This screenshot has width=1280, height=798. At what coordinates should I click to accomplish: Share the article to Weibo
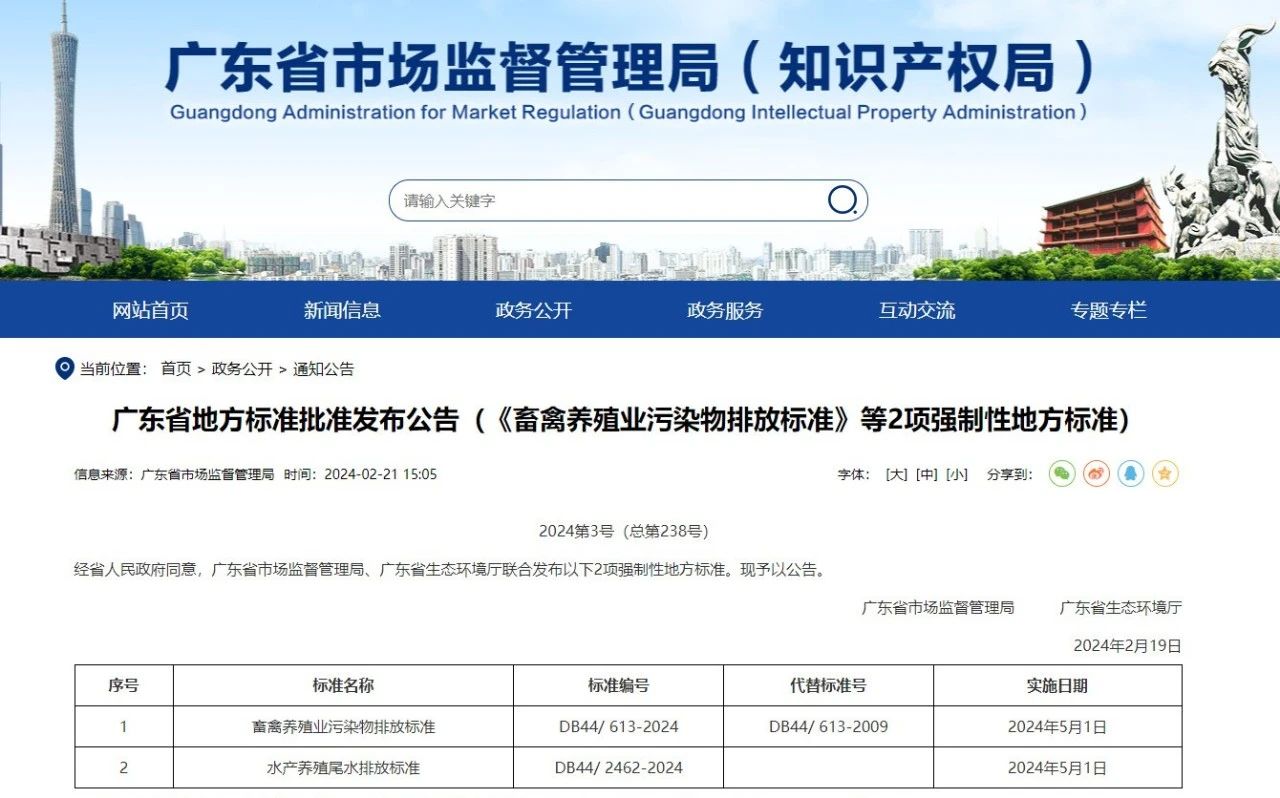[1096, 474]
